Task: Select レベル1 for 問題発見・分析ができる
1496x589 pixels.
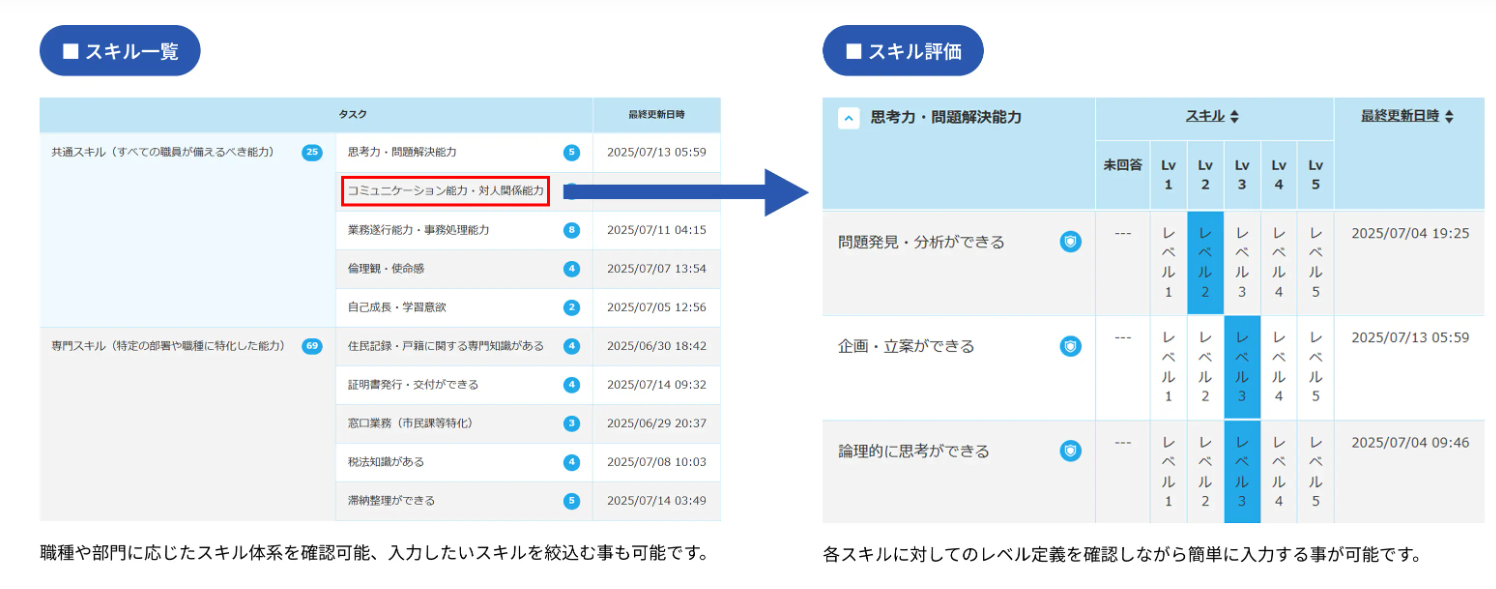Action: tap(1168, 261)
